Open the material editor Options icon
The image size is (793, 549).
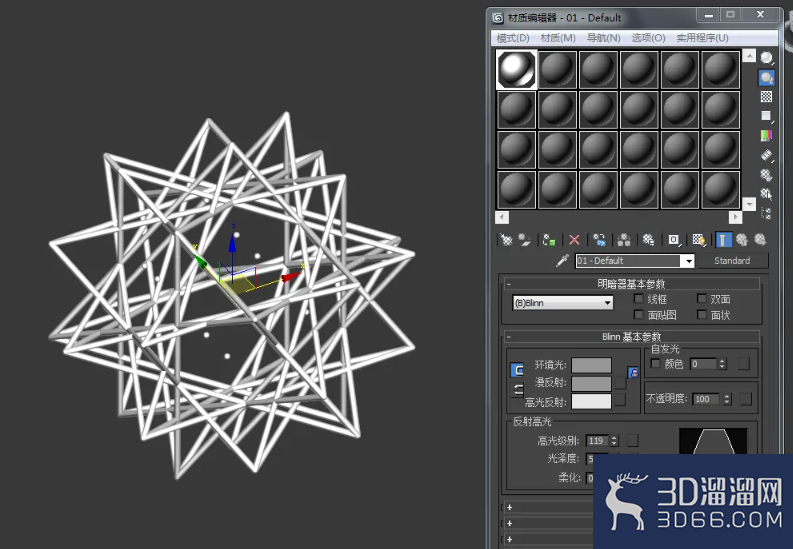pyautogui.click(x=767, y=175)
